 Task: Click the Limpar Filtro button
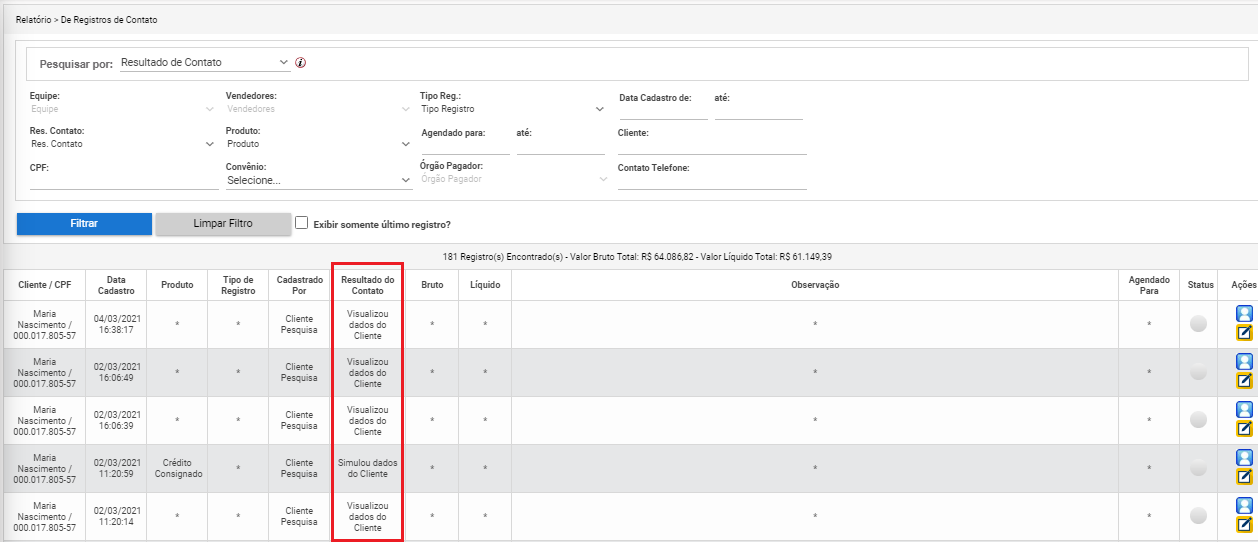tap(223, 224)
